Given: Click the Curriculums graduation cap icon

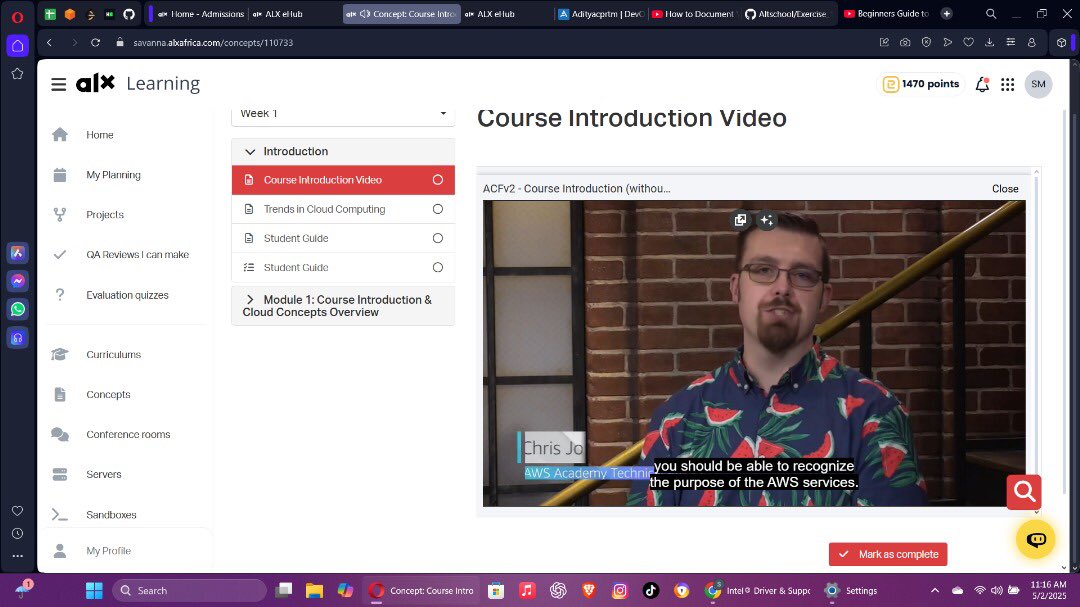Looking at the screenshot, I should tap(60, 354).
